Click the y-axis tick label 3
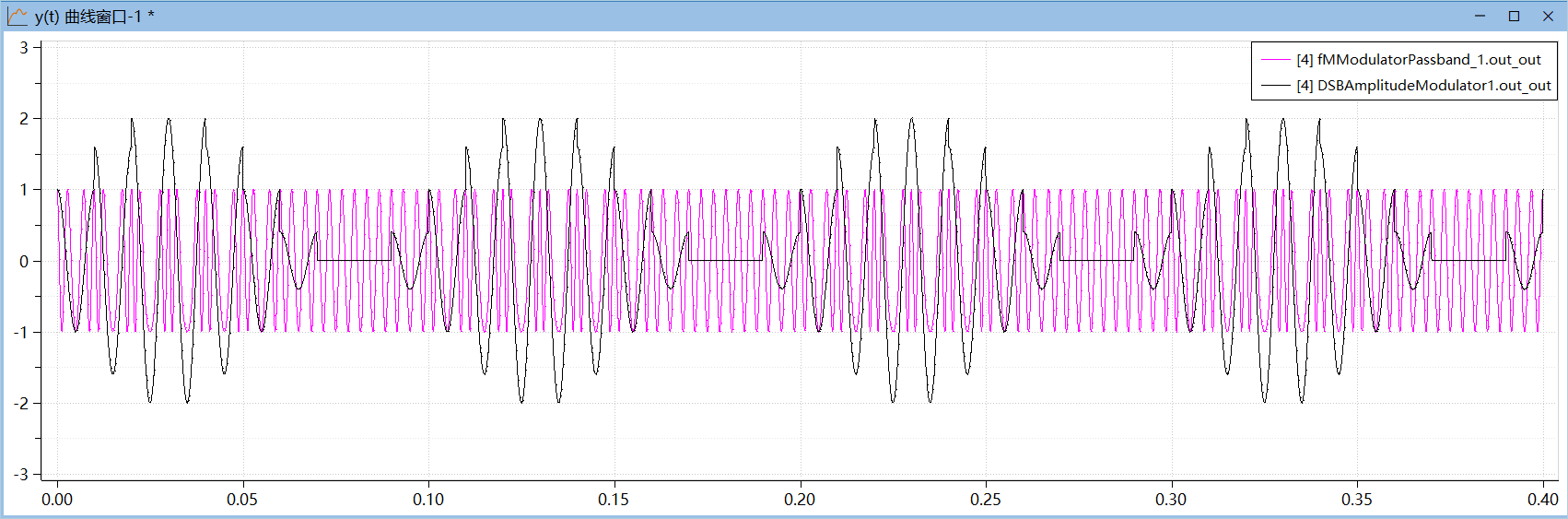The image size is (1568, 519). (24, 48)
